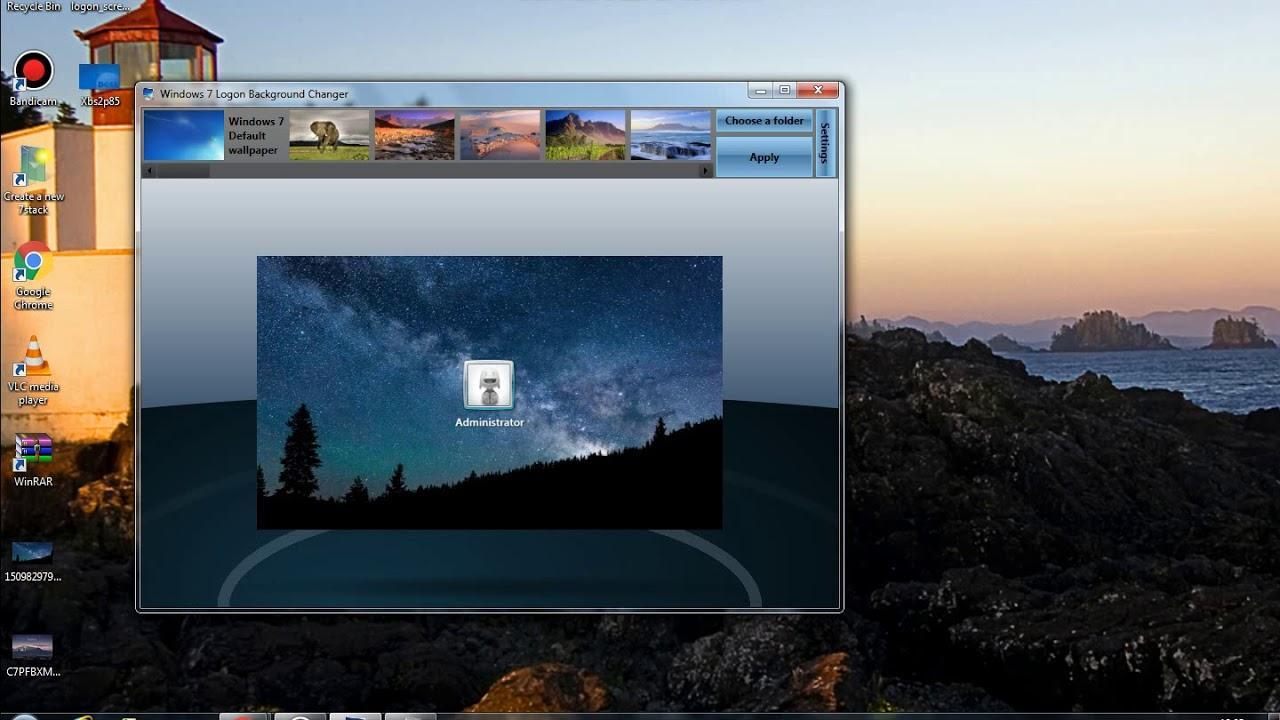Maximize the Logon Background Changer window

786,90
